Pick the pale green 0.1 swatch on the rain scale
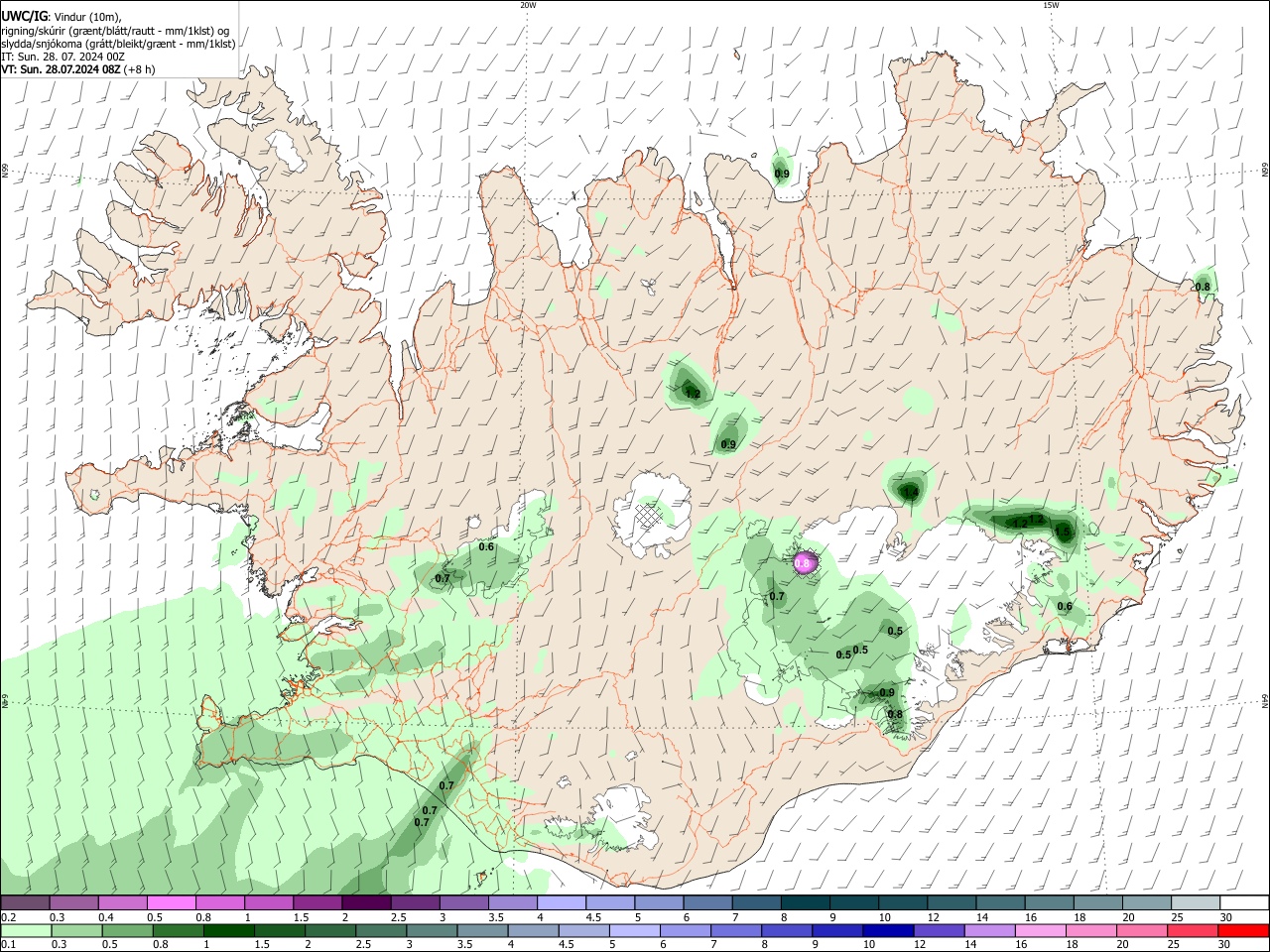 pyautogui.click(x=25, y=930)
